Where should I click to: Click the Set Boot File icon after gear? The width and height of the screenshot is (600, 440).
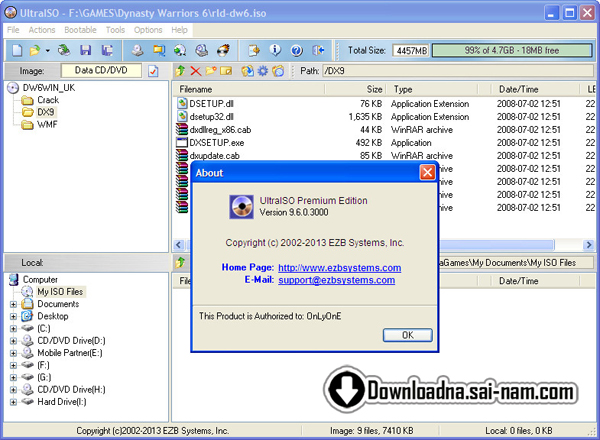tap(278, 71)
